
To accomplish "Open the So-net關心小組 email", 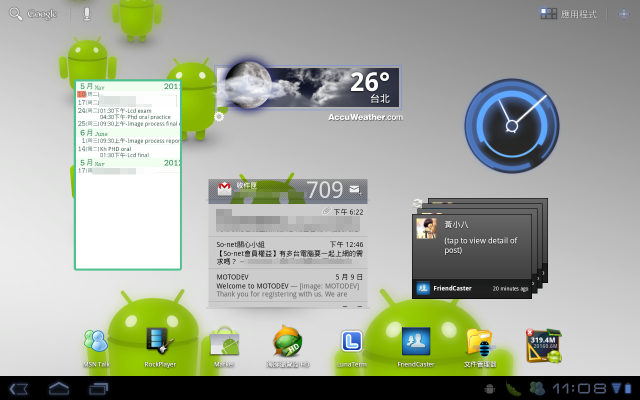I will 289,253.
